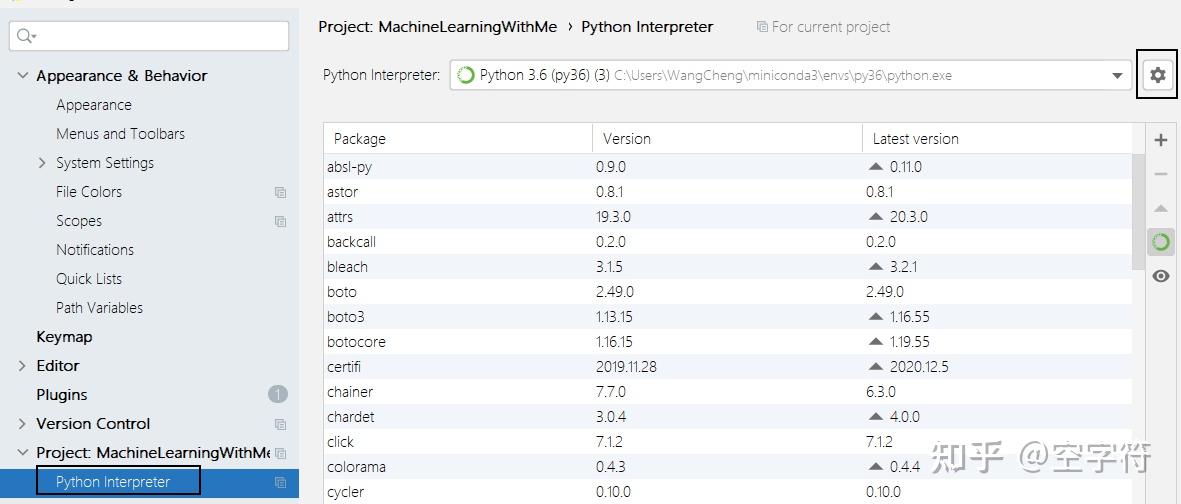Open the Python Interpreter dropdown
The width and height of the screenshot is (1181, 504).
click(x=1117, y=76)
